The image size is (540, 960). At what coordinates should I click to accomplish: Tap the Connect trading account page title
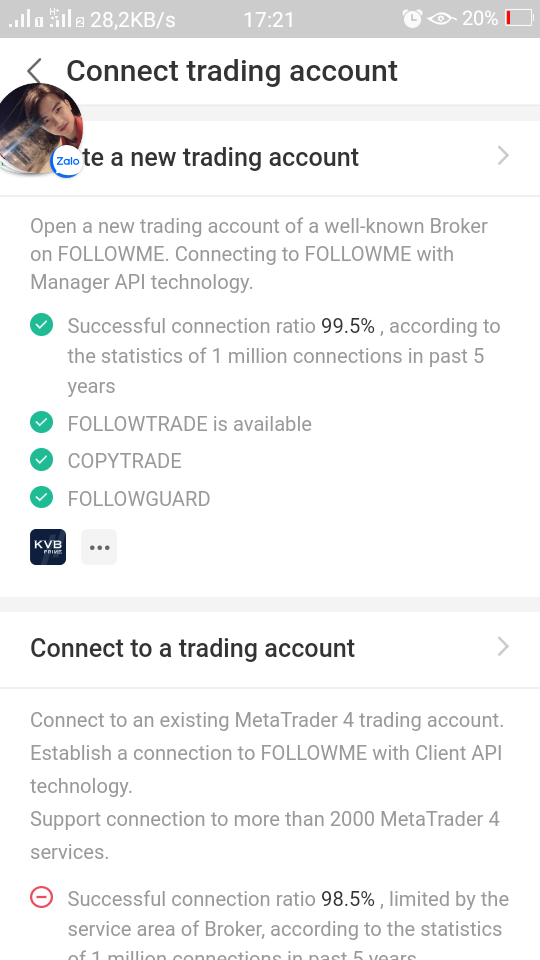(x=232, y=71)
